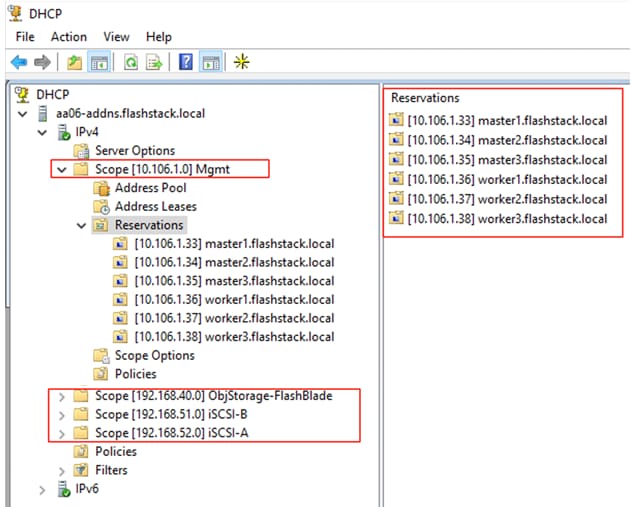Image resolution: width=631 pixels, height=507 pixels.
Task: Select [10.106.1.38] worker3.flashstack.local in tree
Action: (x=234, y=337)
